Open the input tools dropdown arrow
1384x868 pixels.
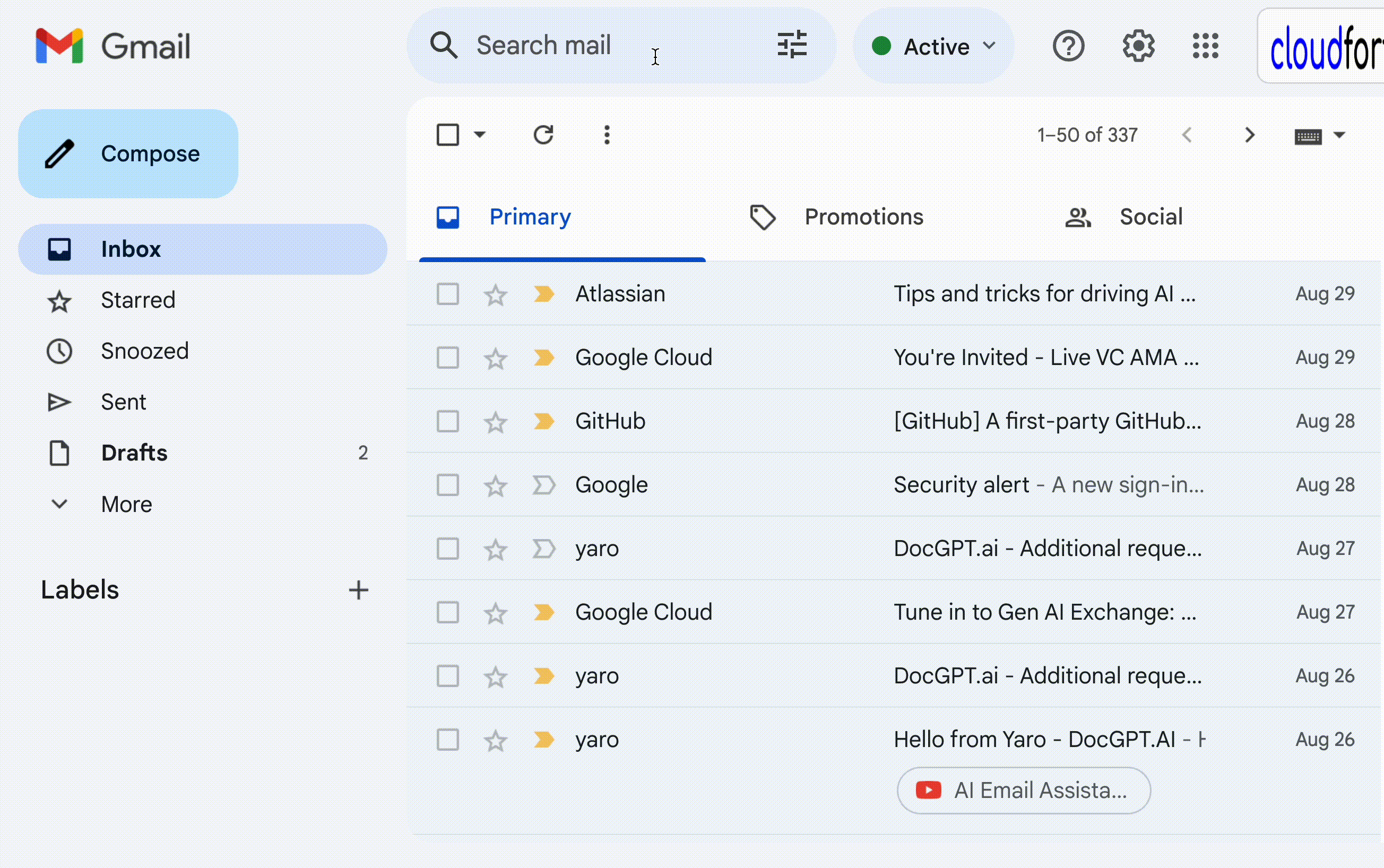point(1339,135)
